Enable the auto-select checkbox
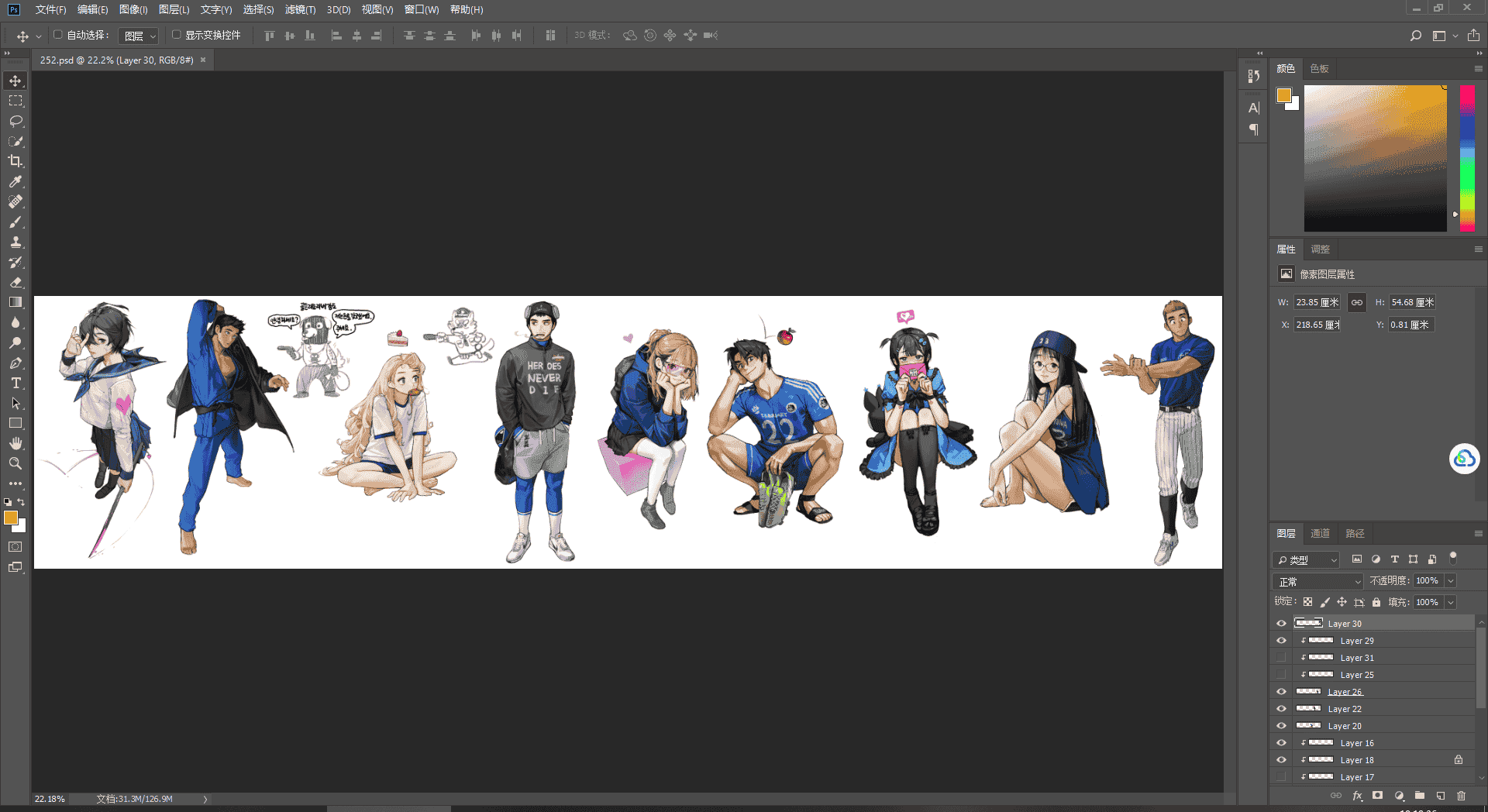The image size is (1488, 812). [x=58, y=35]
